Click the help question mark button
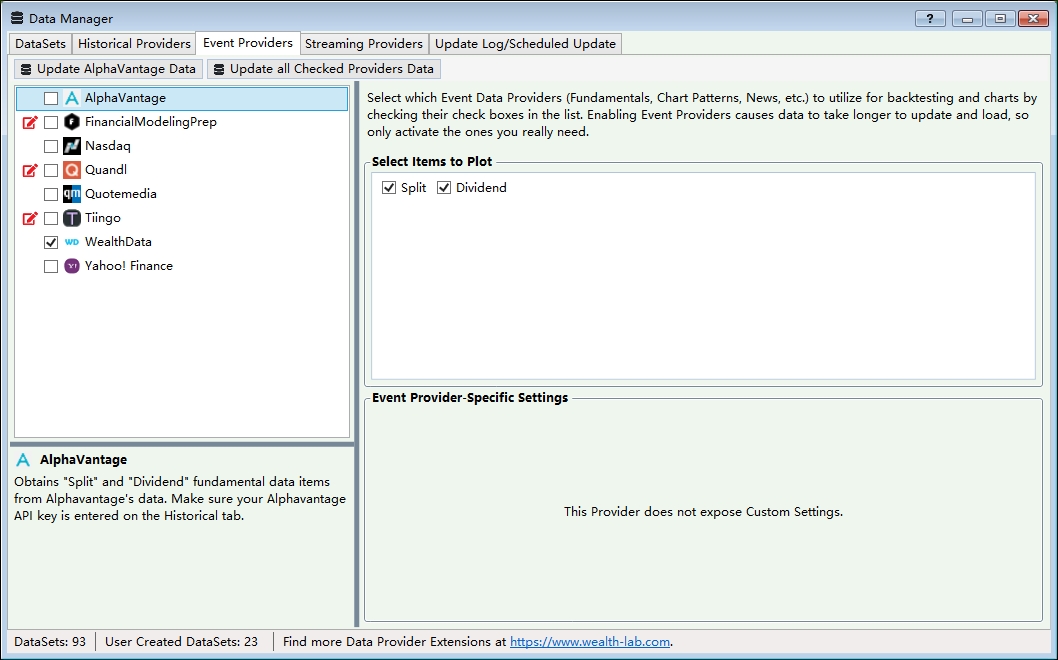The image size is (1058, 660). pos(930,18)
